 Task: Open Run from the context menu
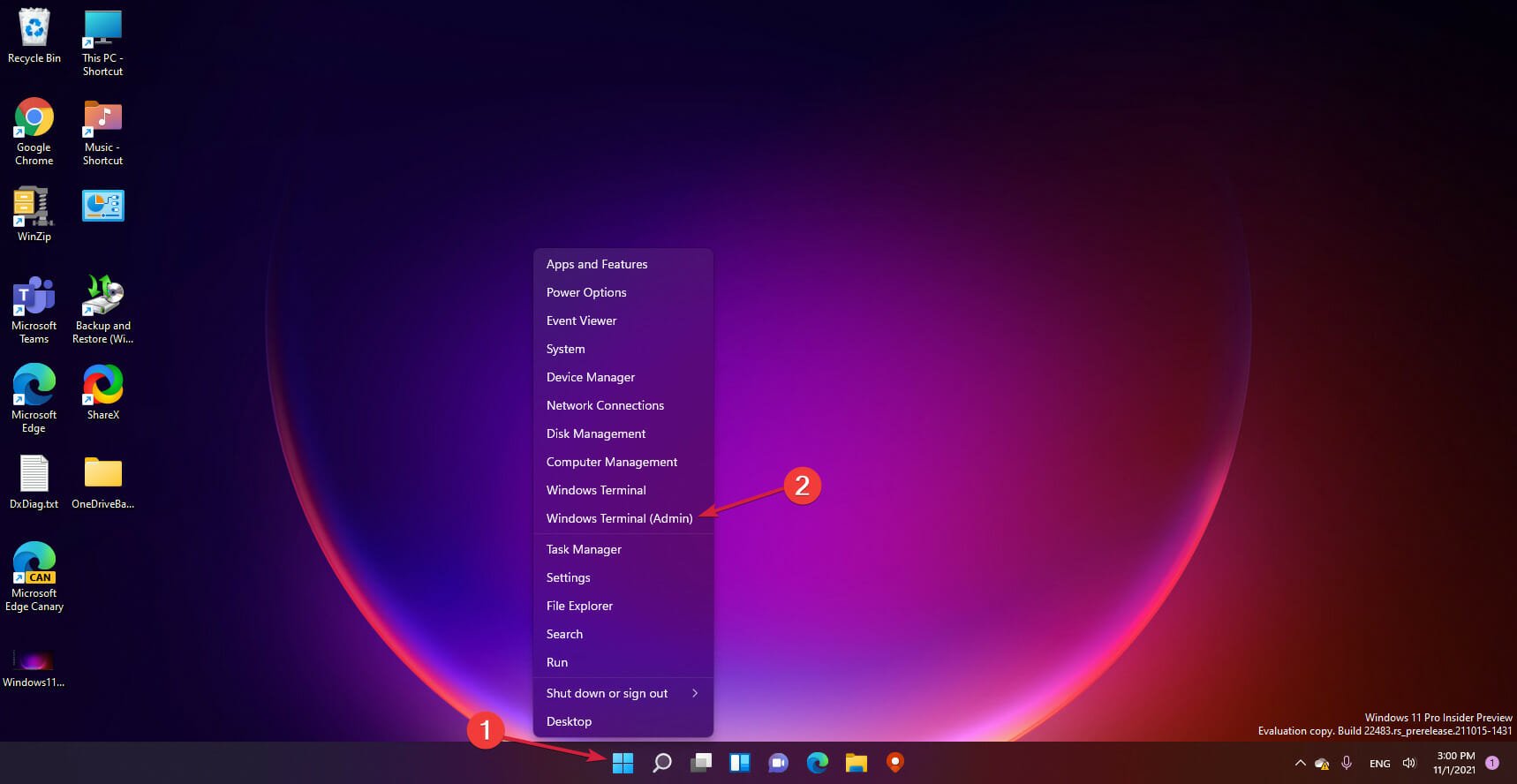(623, 662)
